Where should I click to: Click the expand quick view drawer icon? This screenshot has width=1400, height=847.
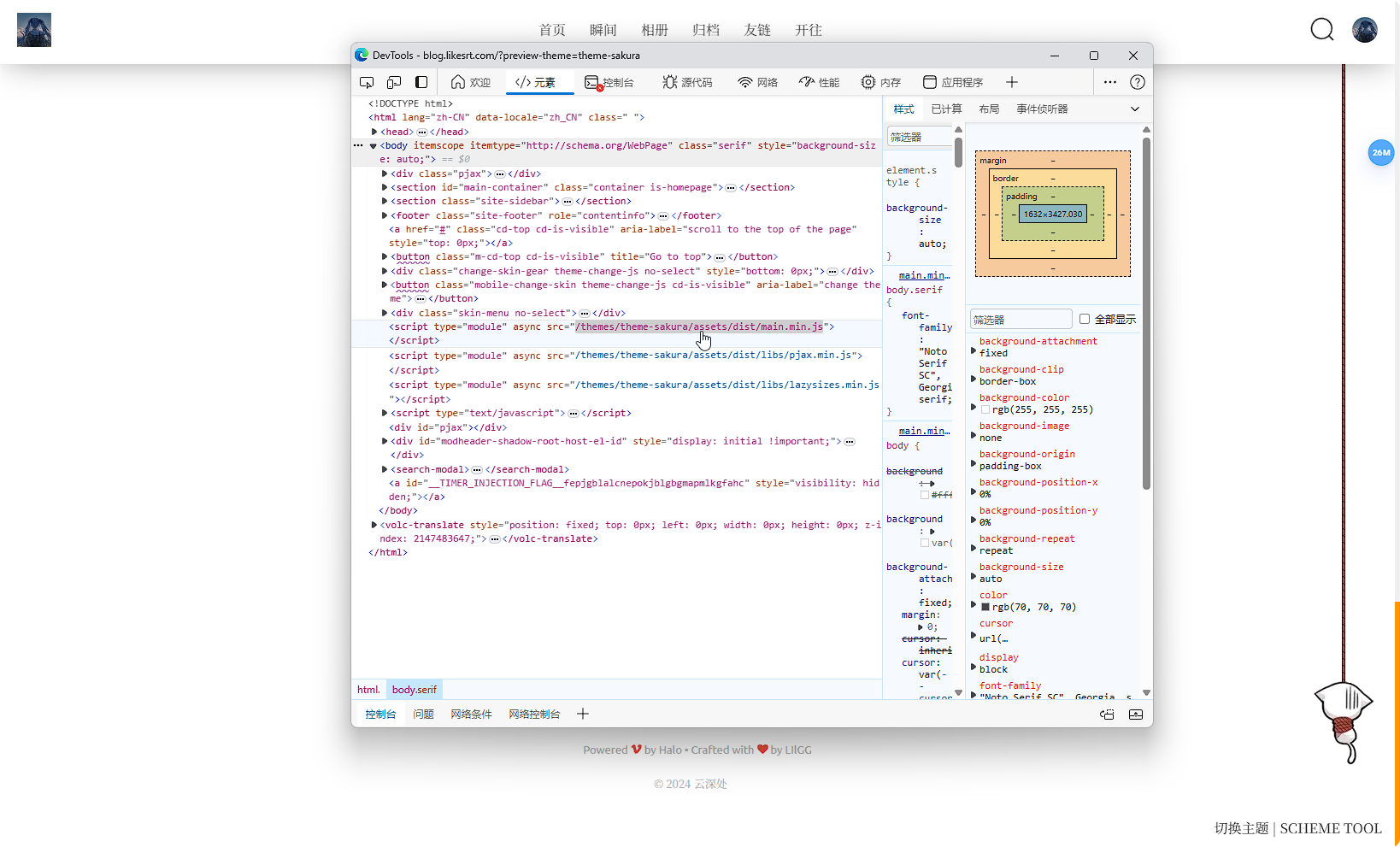point(1136,715)
